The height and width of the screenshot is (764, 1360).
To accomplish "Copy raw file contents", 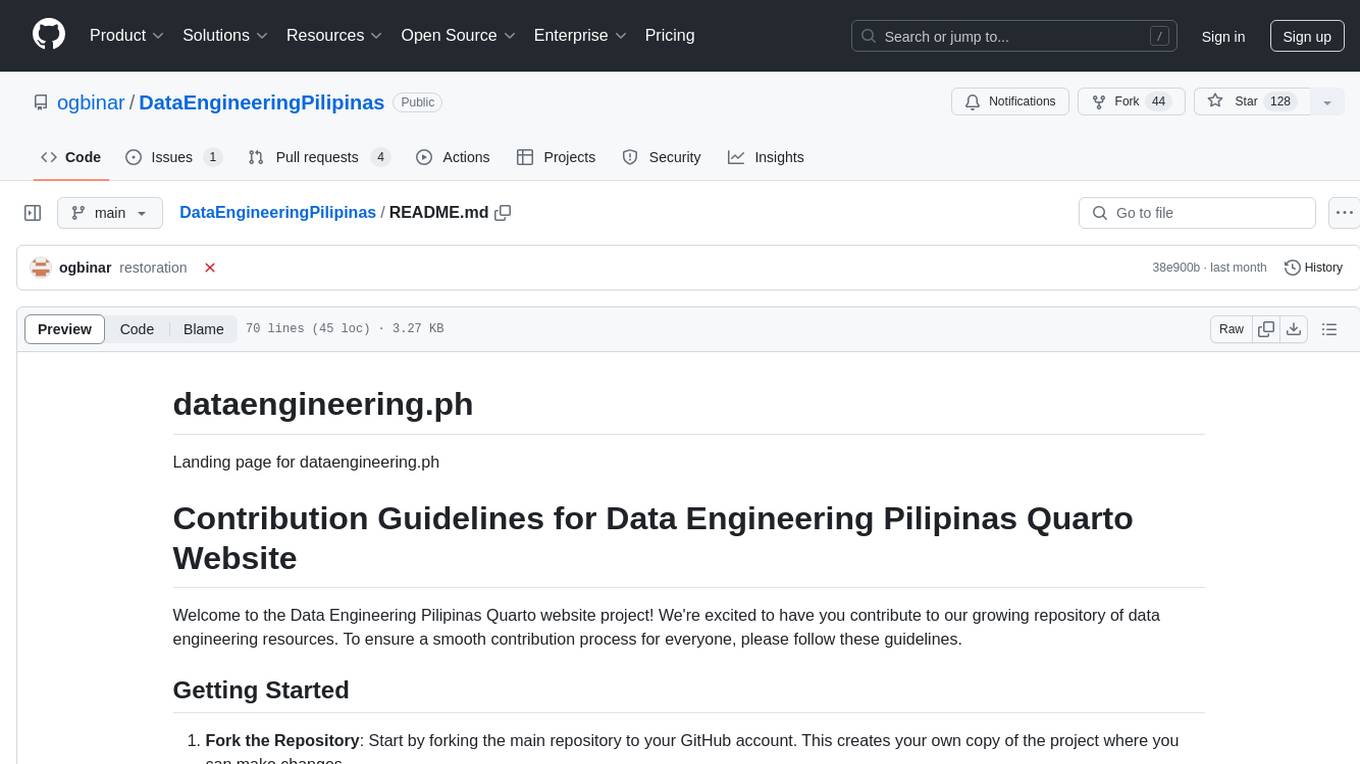I will tap(1267, 329).
